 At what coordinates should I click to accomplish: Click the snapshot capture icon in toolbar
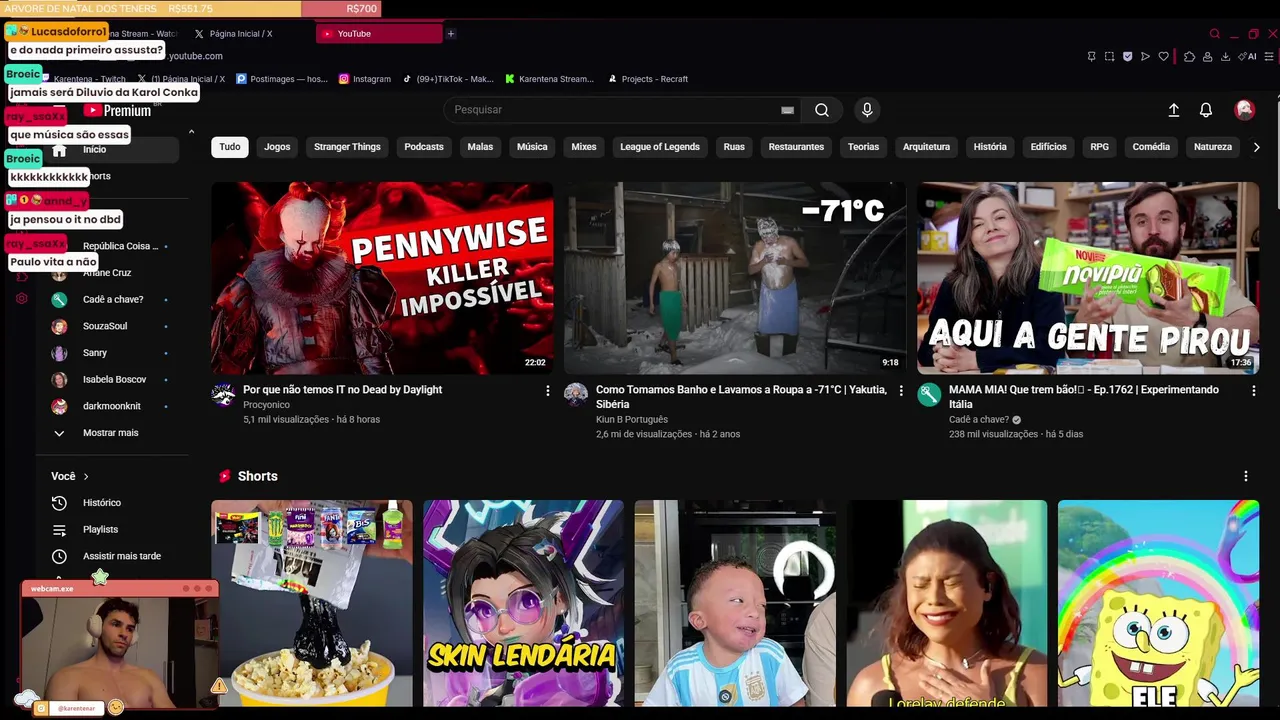[1109, 57]
